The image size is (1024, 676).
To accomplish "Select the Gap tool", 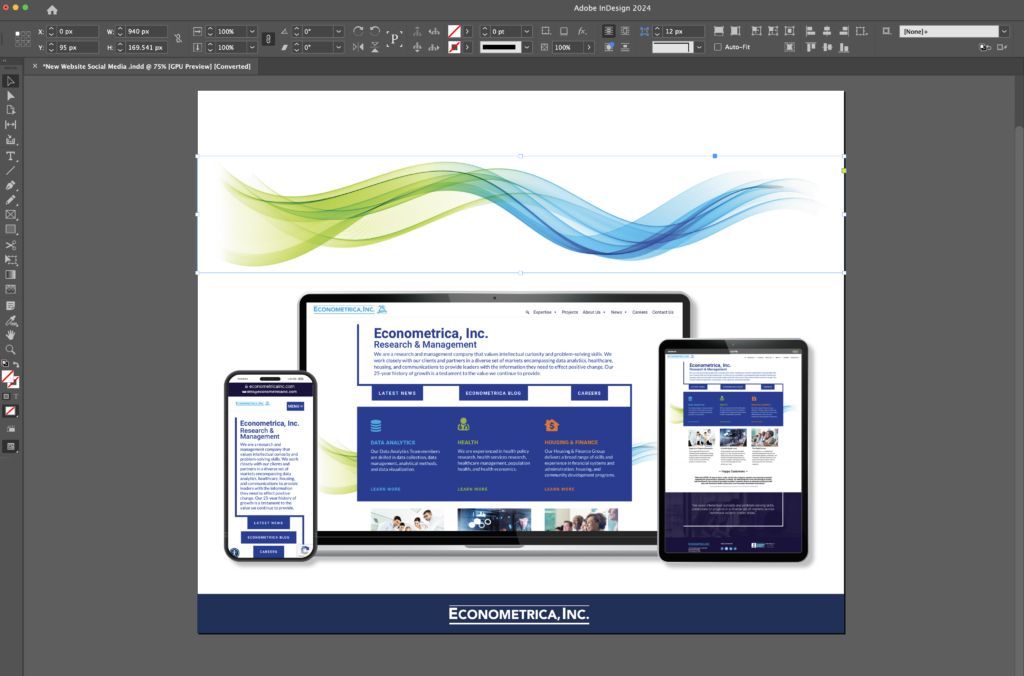I will [x=10, y=124].
